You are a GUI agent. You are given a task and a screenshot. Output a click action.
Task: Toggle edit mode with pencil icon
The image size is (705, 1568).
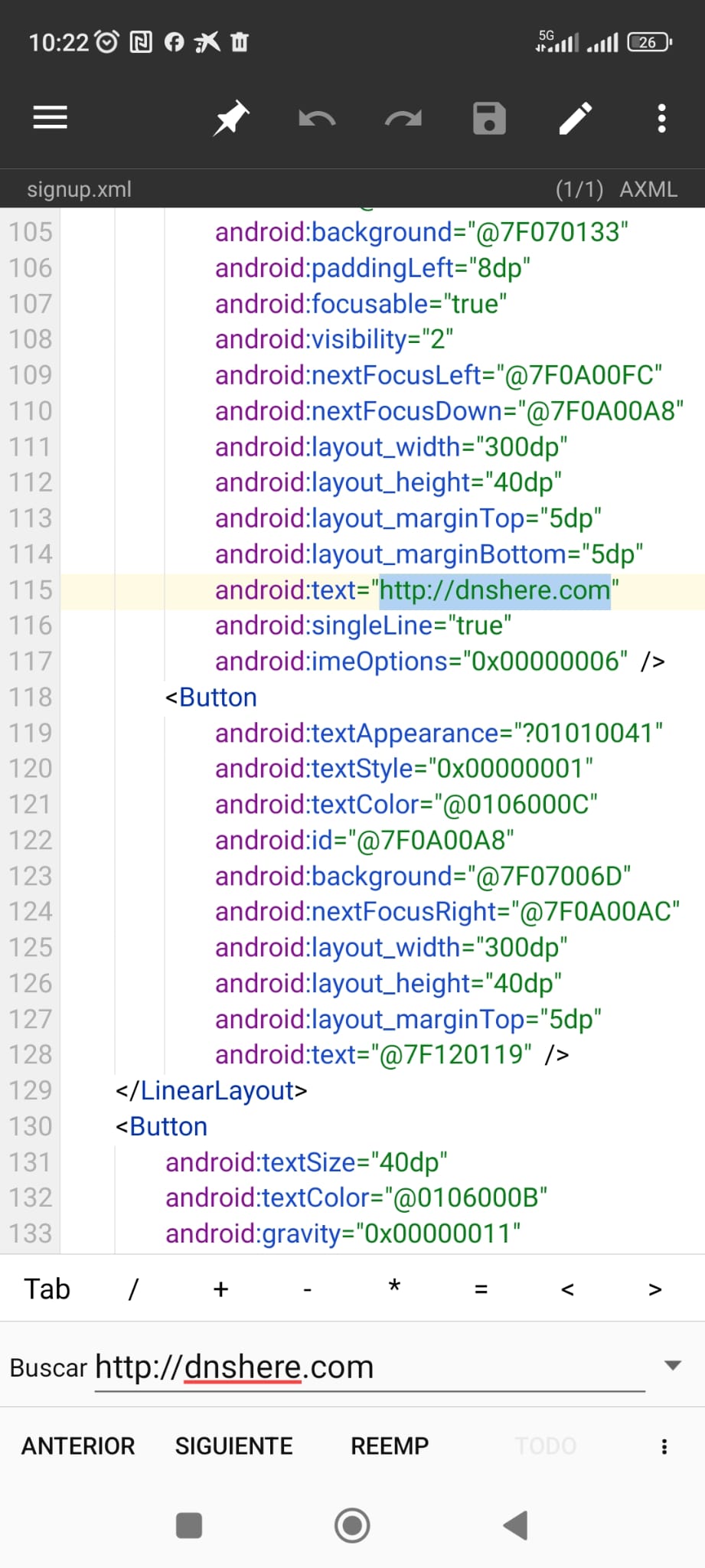[576, 118]
